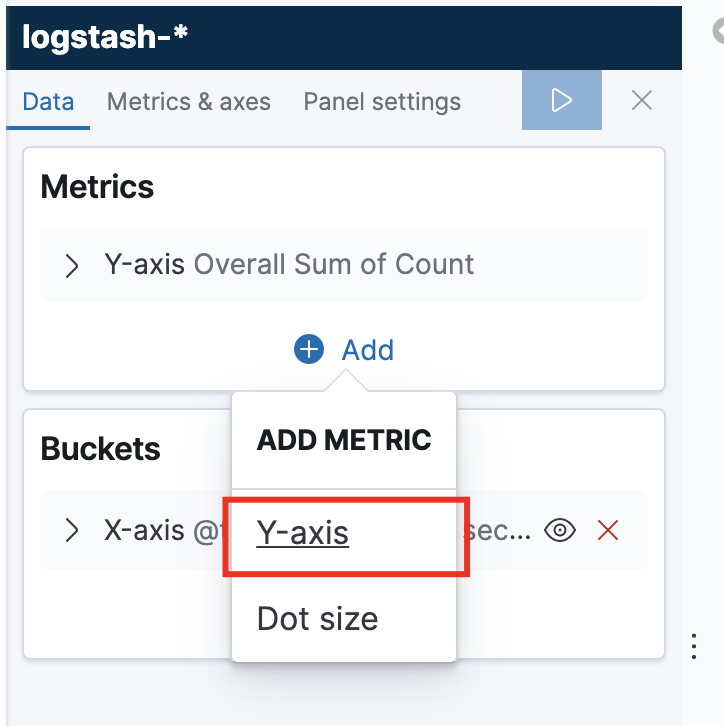Go to the Panel settings tab
This screenshot has height=726, width=724.
coord(382,102)
